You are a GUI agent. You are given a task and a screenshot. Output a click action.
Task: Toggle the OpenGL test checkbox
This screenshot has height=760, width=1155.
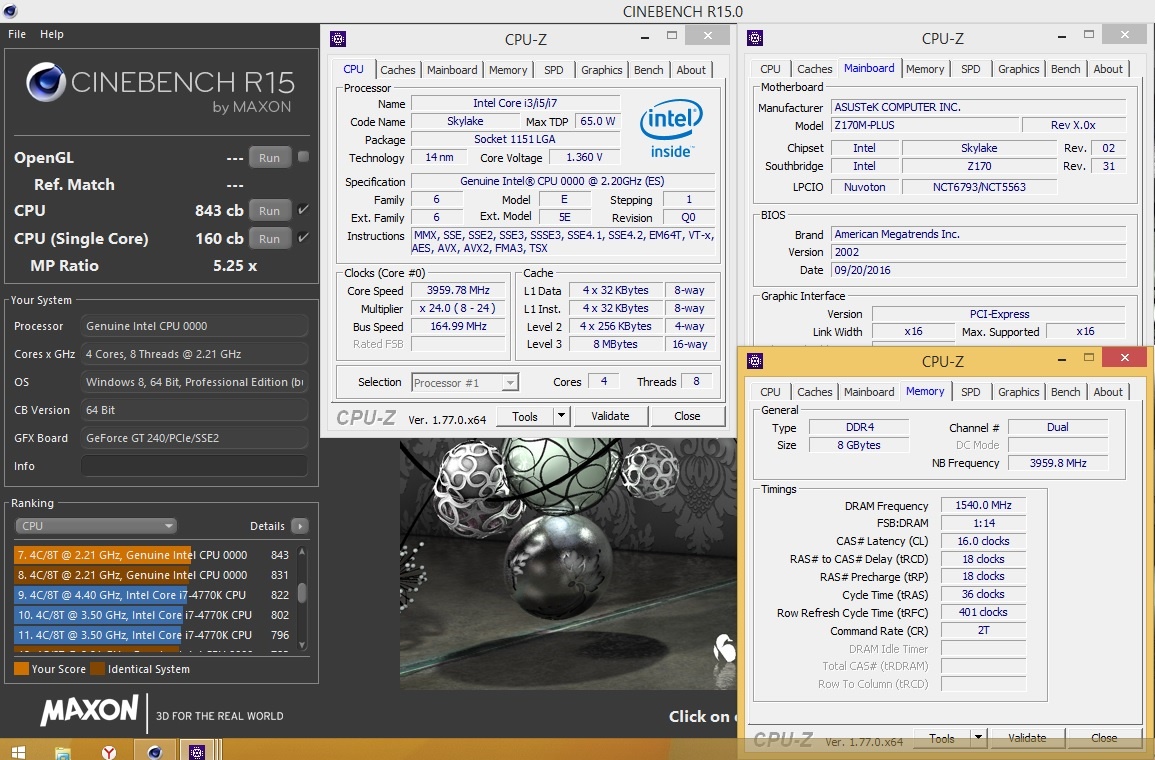click(x=303, y=157)
